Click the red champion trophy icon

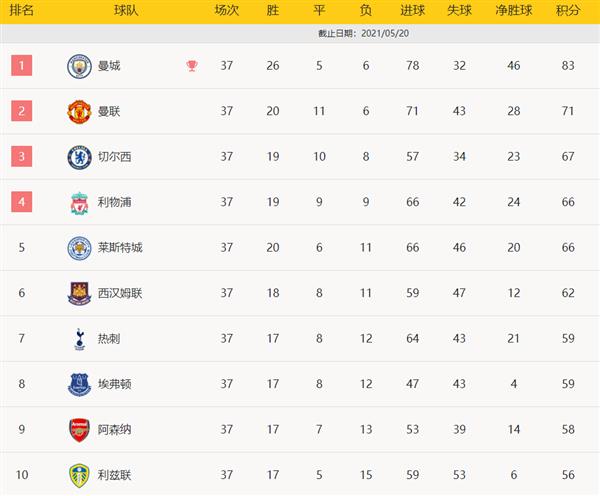click(192, 66)
